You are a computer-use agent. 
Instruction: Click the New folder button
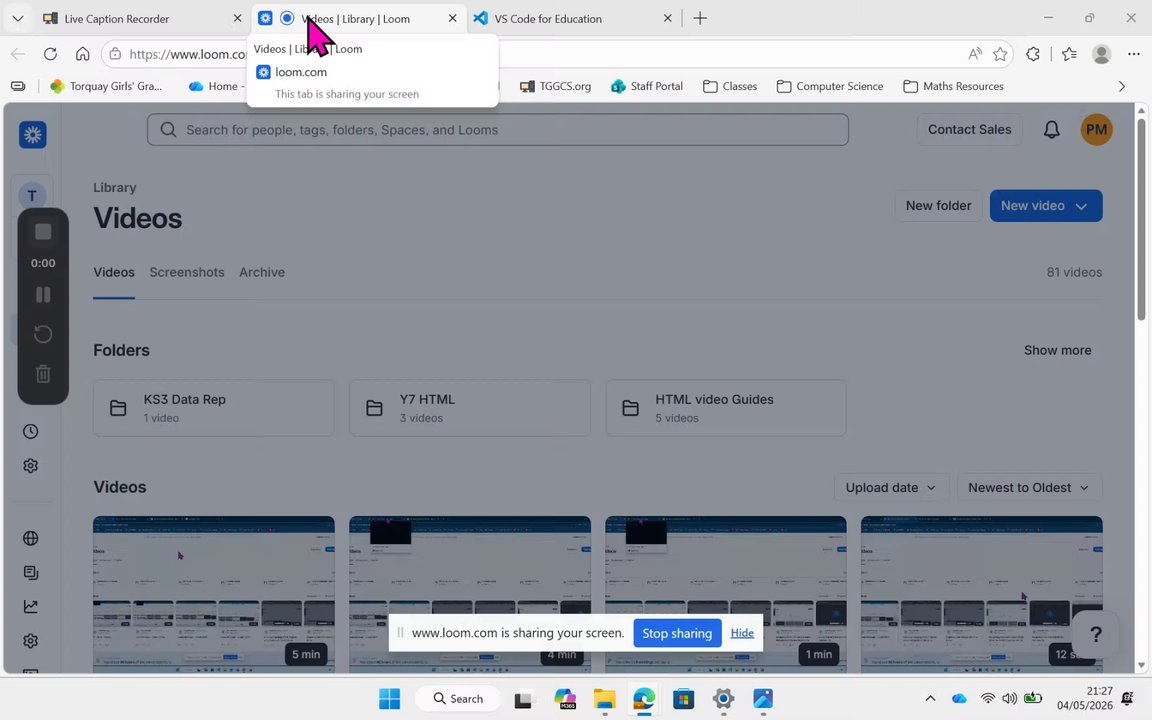pos(938,206)
